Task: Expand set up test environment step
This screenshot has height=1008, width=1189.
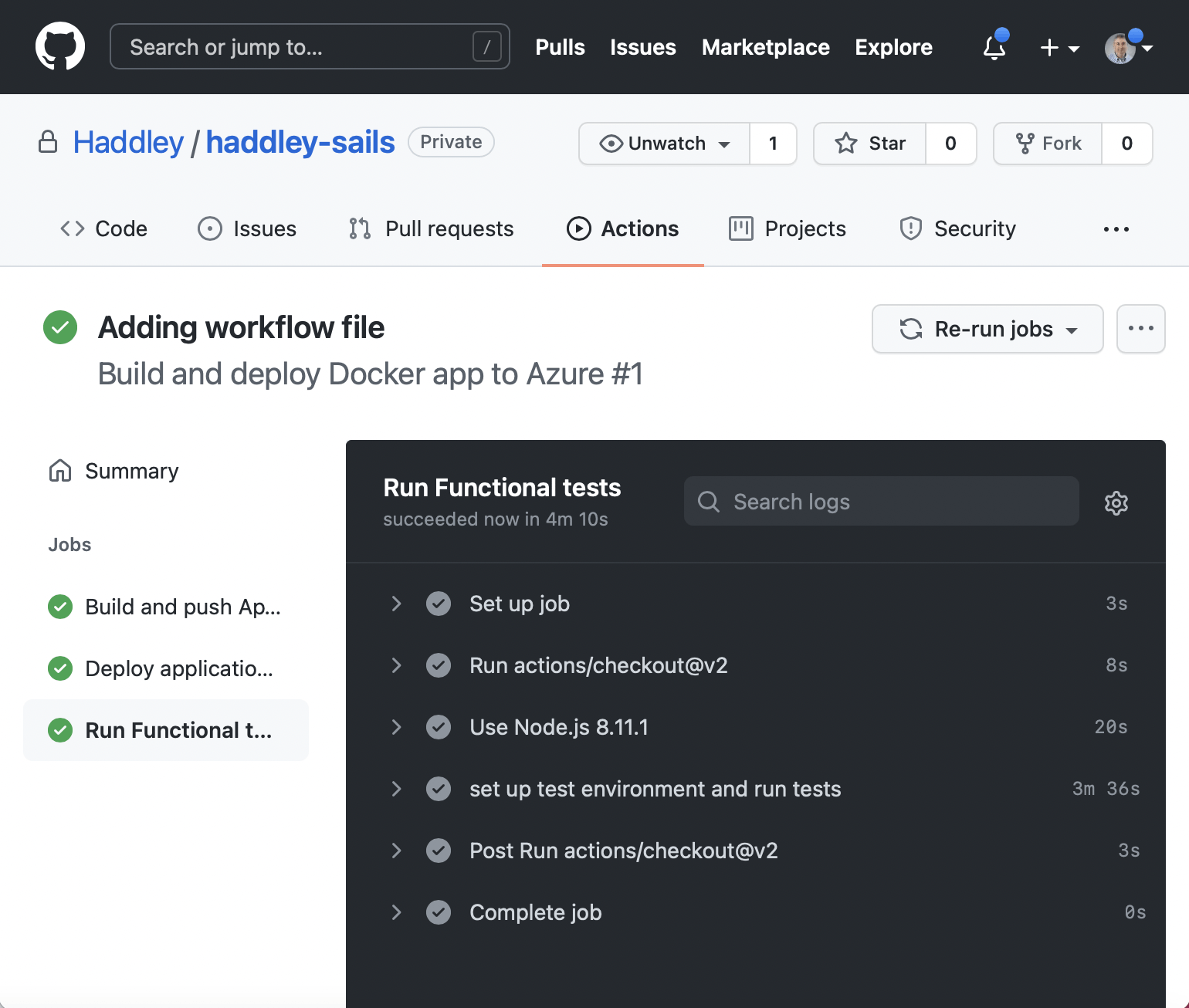Action: click(x=655, y=789)
